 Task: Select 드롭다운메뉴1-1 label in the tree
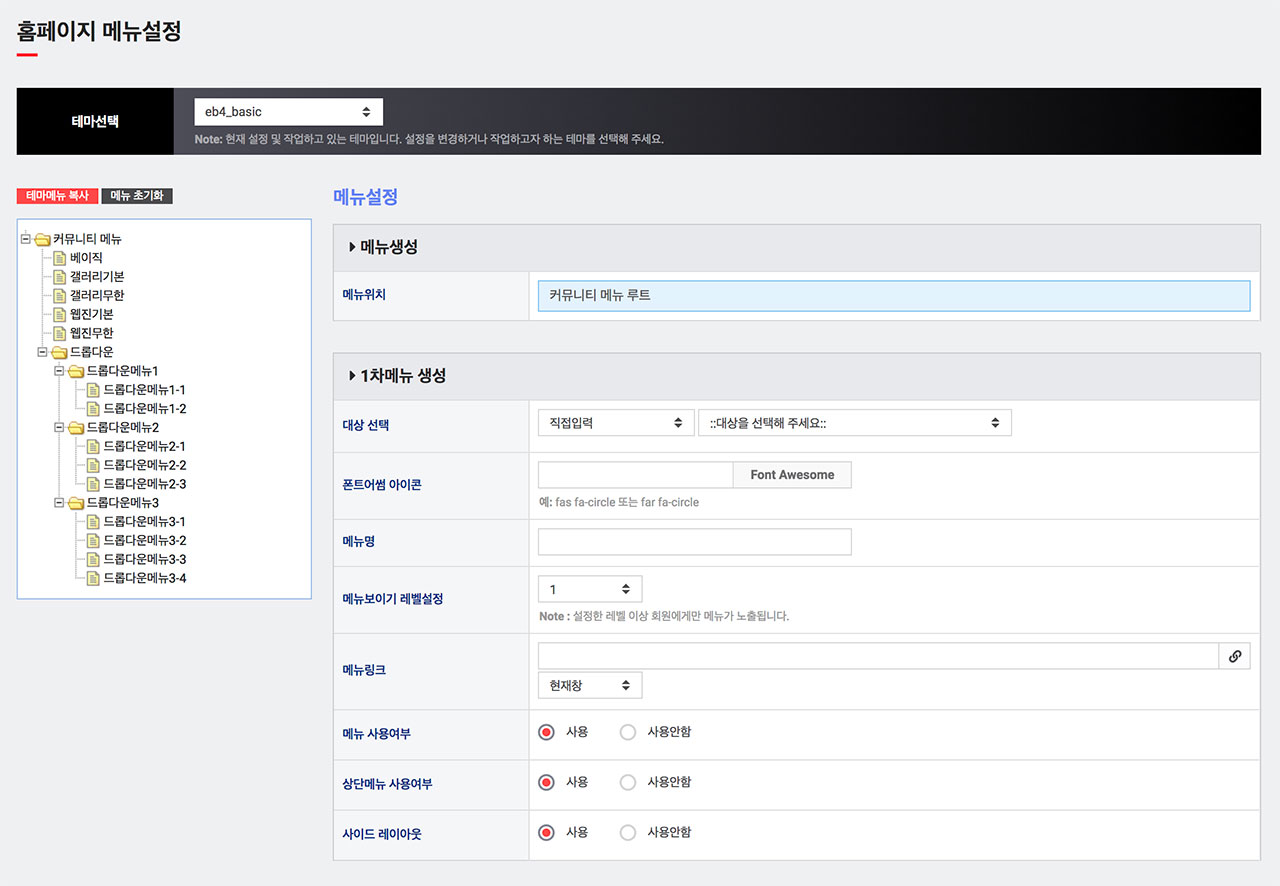pos(145,390)
